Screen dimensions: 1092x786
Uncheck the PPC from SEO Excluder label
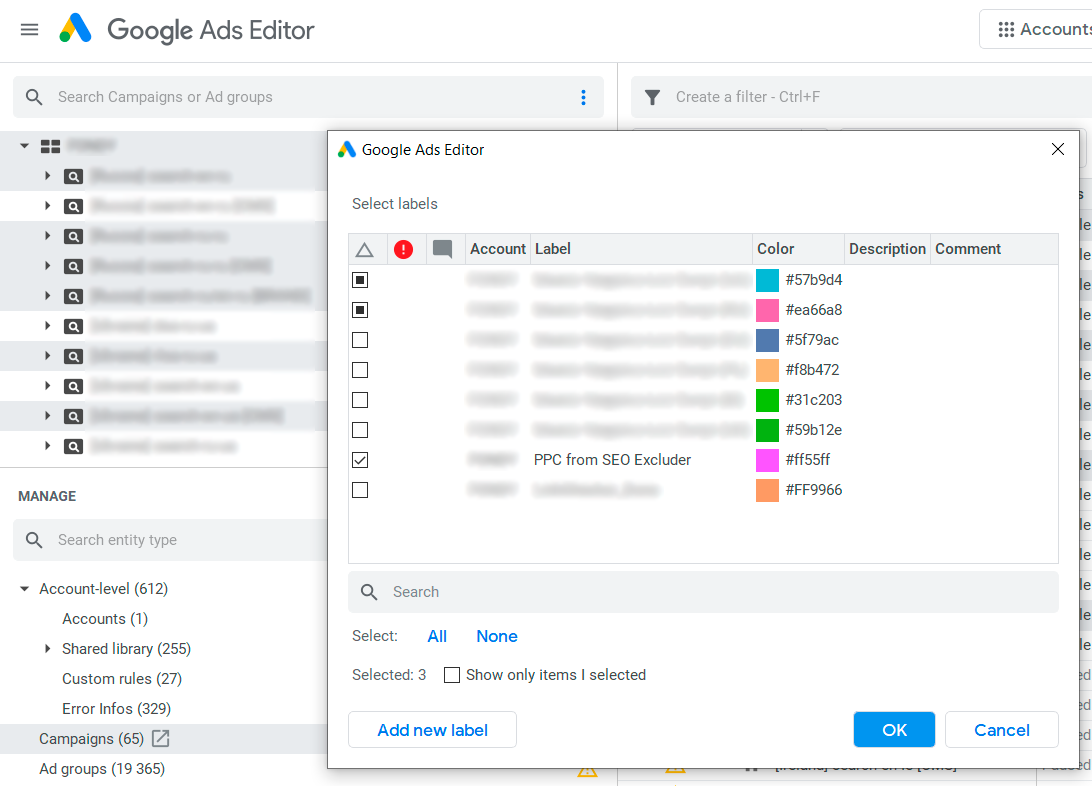click(360, 460)
